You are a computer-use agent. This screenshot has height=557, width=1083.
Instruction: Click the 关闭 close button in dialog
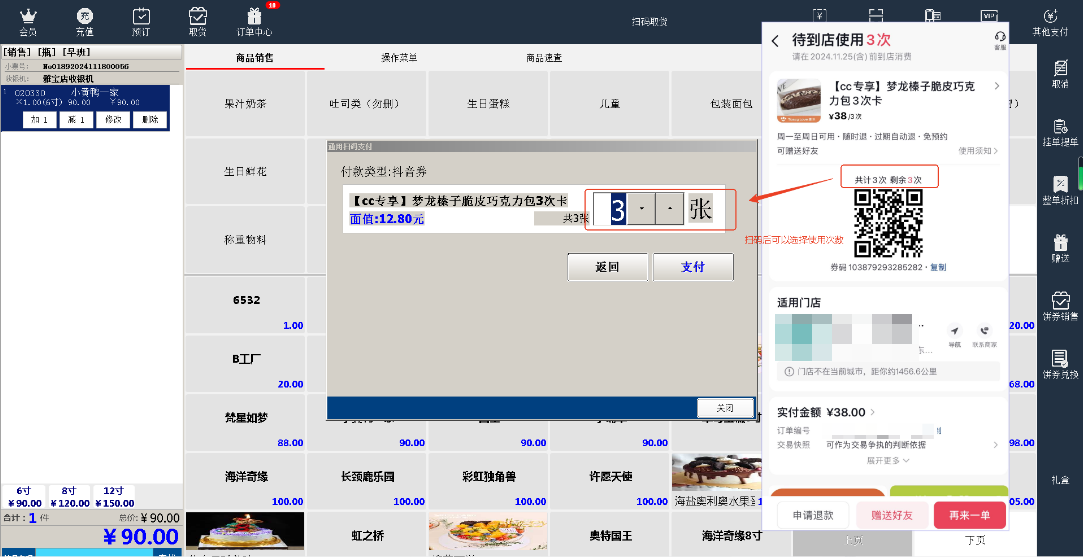point(725,408)
